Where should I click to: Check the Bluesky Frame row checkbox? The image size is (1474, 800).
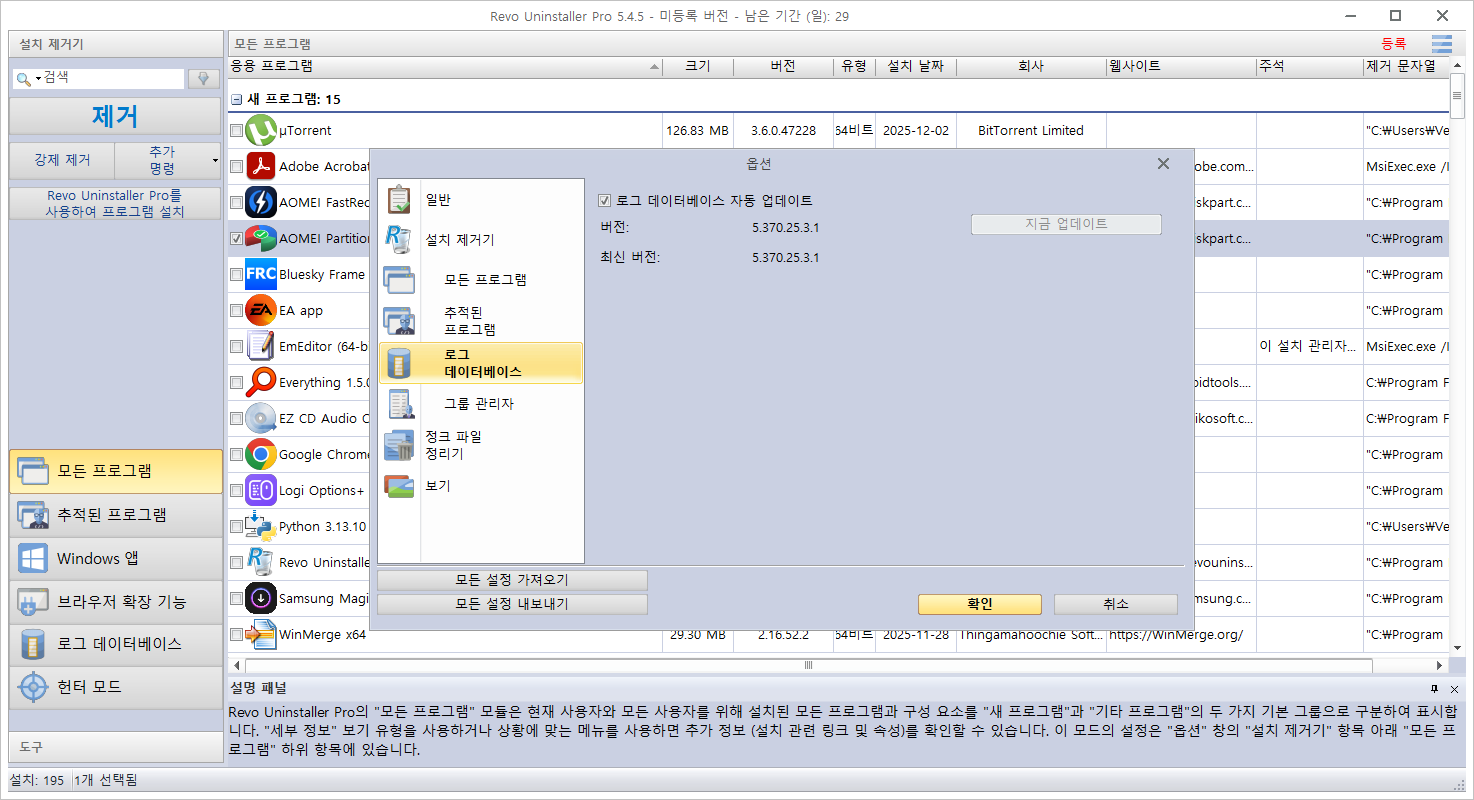(237, 275)
